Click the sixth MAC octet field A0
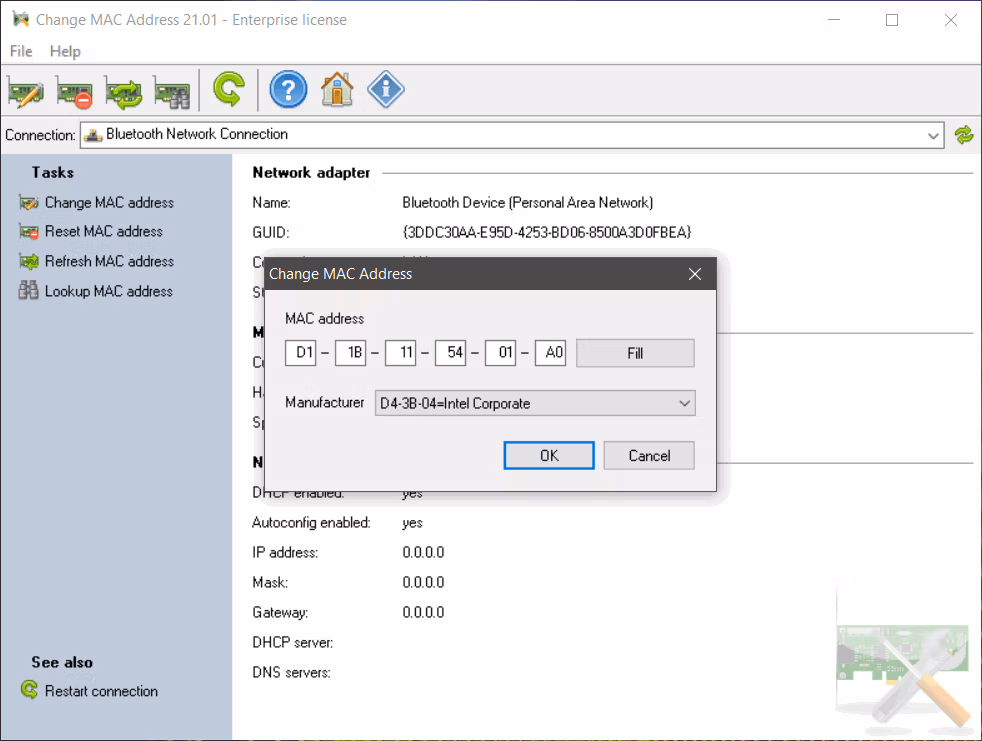 tap(551, 353)
